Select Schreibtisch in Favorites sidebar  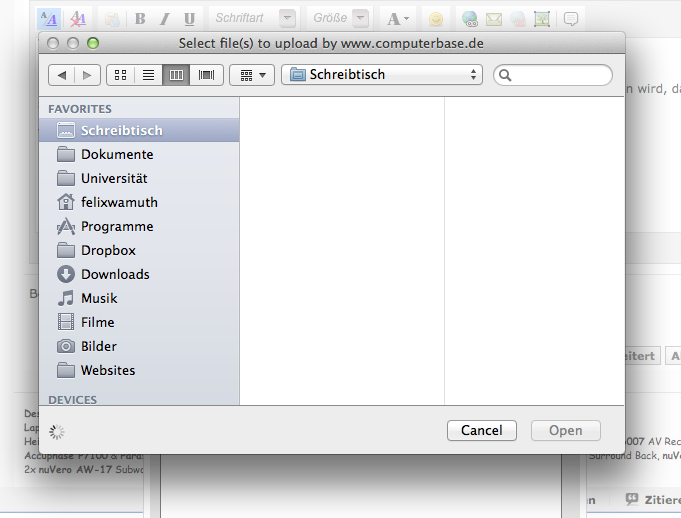point(139,130)
